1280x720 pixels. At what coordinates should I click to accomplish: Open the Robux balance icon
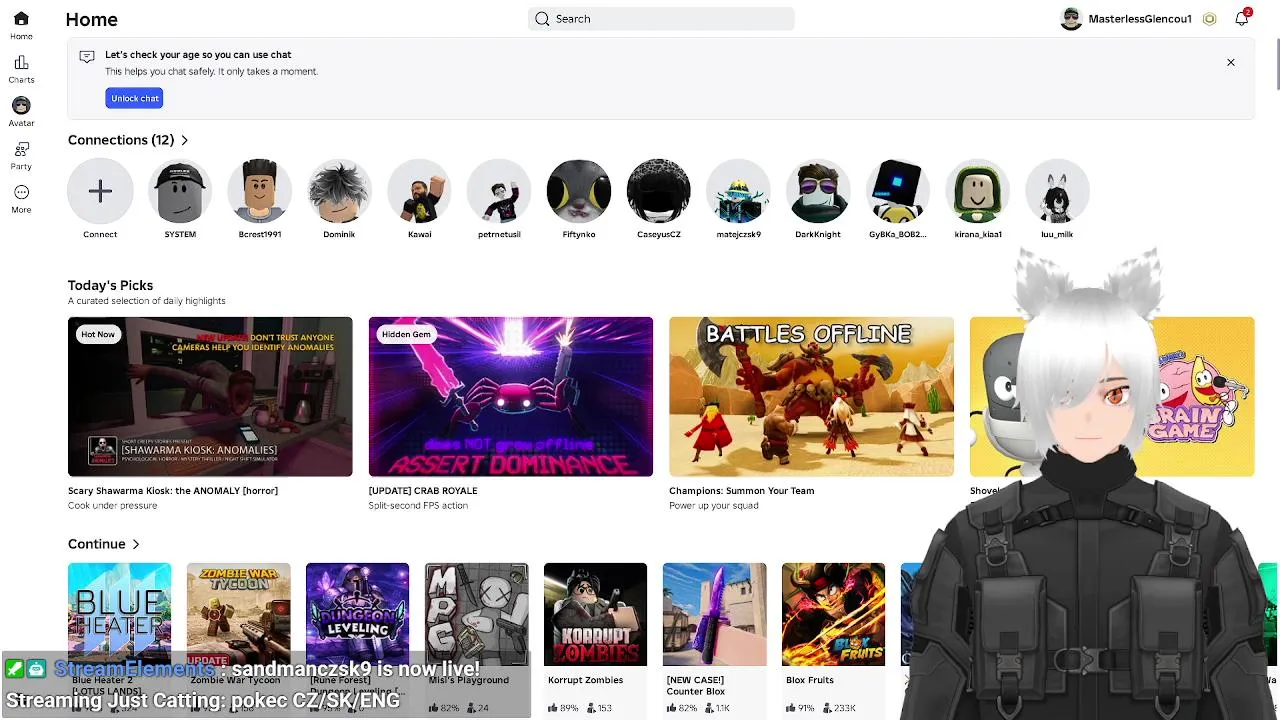click(x=1210, y=19)
